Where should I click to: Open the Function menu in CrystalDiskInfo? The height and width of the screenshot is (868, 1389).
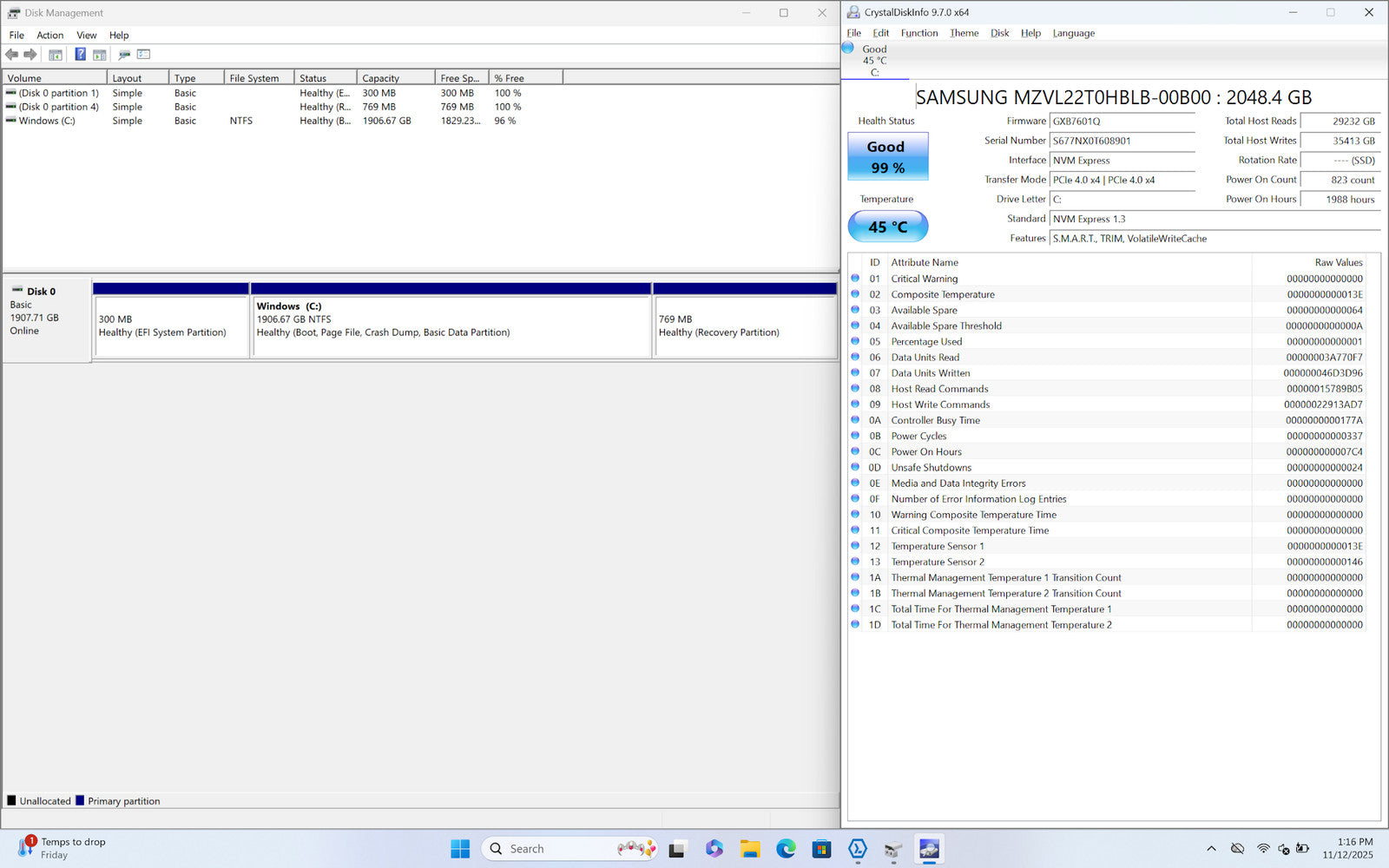point(918,33)
